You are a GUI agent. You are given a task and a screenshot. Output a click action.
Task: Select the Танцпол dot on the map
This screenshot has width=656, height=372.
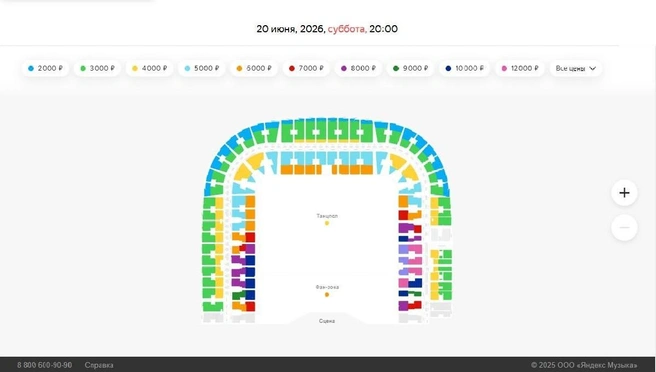click(x=327, y=223)
